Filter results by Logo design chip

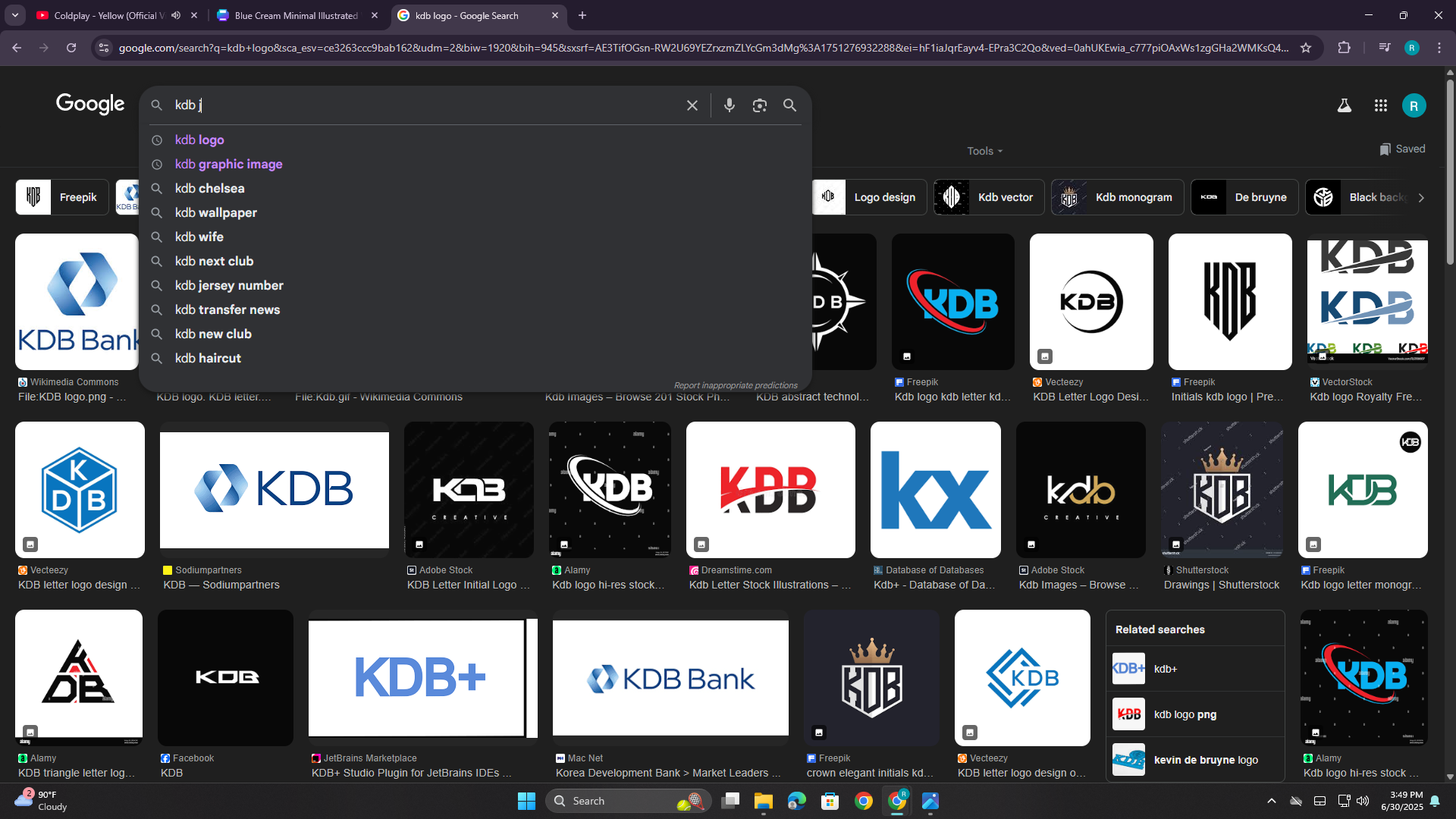(x=869, y=197)
